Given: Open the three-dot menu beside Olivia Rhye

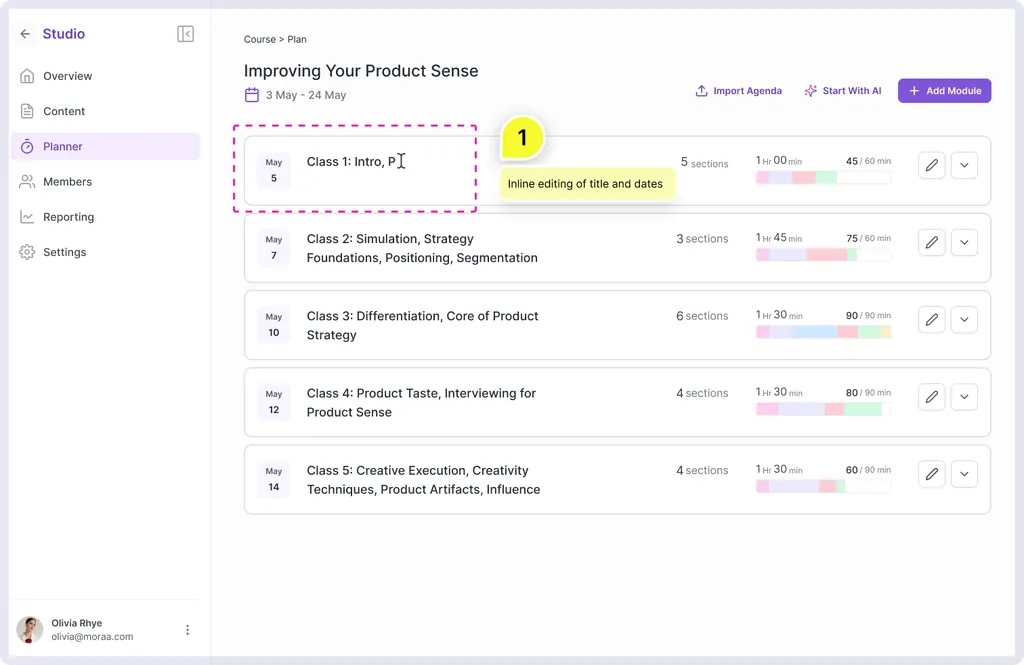Looking at the screenshot, I should (187, 630).
